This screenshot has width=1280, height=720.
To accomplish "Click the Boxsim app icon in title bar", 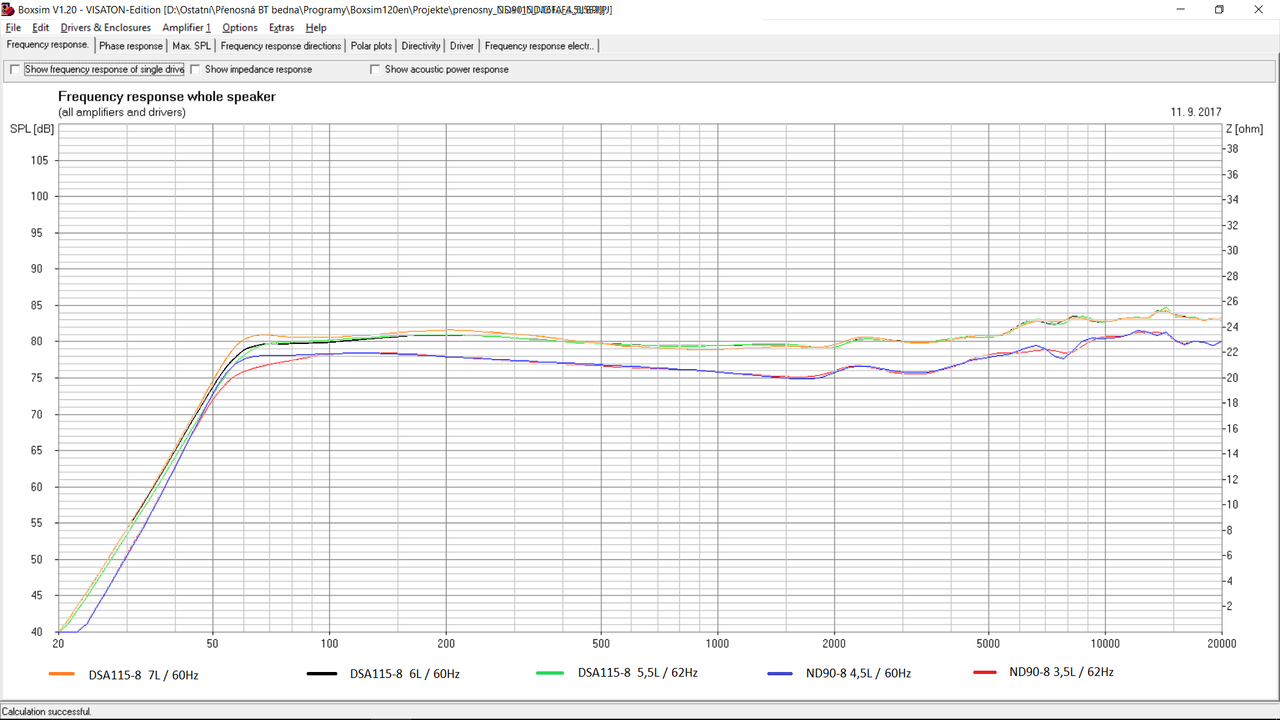I will [9, 9].
